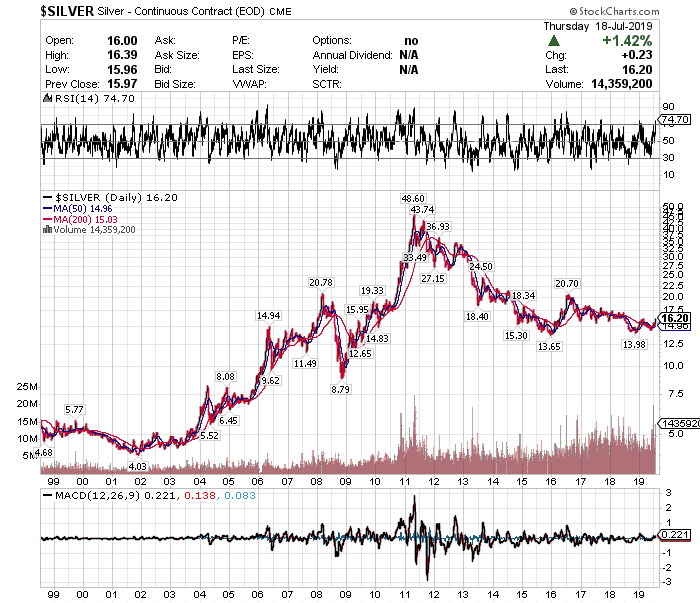The image size is (700, 603).
Task: Click the 19.33 price label
Action: pos(372,291)
